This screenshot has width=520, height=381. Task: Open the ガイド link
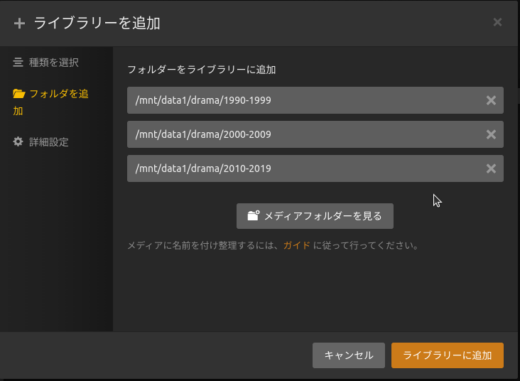(297, 246)
